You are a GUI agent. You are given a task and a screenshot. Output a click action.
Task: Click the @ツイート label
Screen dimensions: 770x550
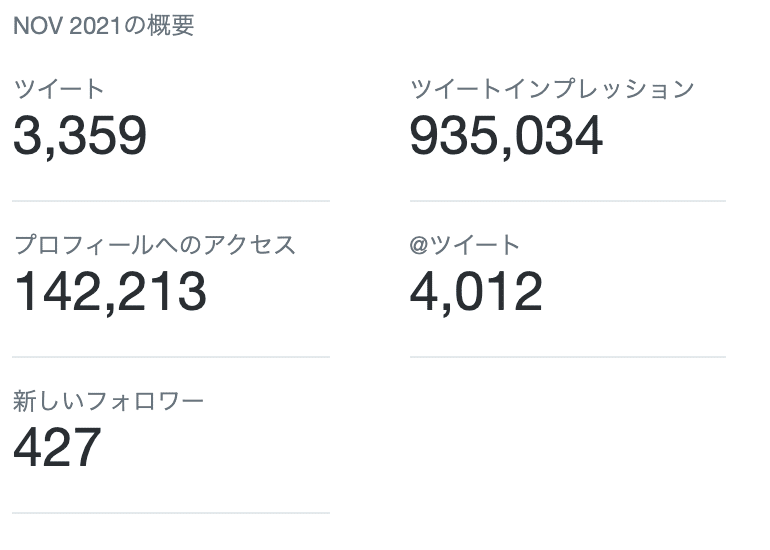(x=465, y=245)
